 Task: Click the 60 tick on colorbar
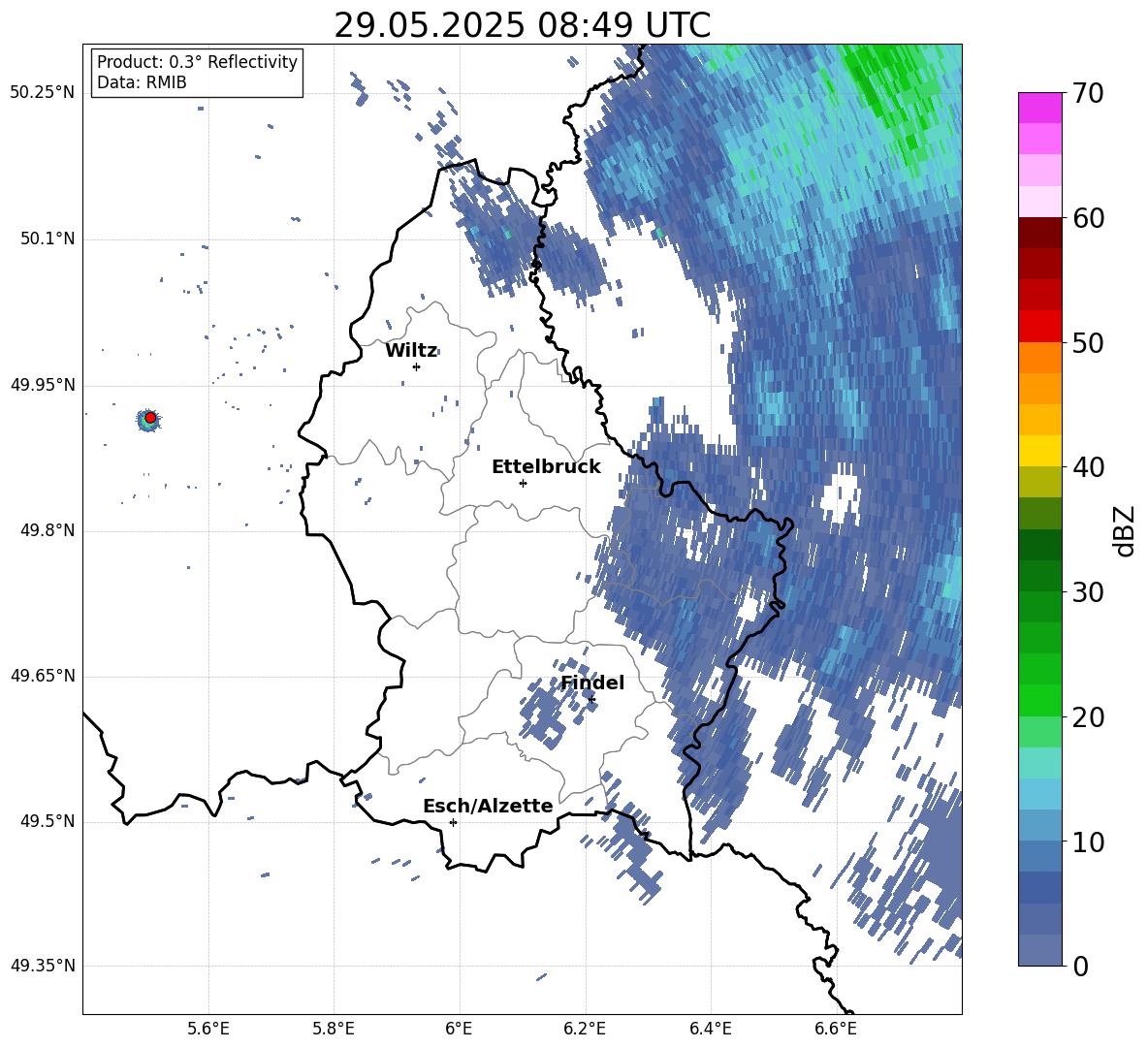click(x=1088, y=218)
